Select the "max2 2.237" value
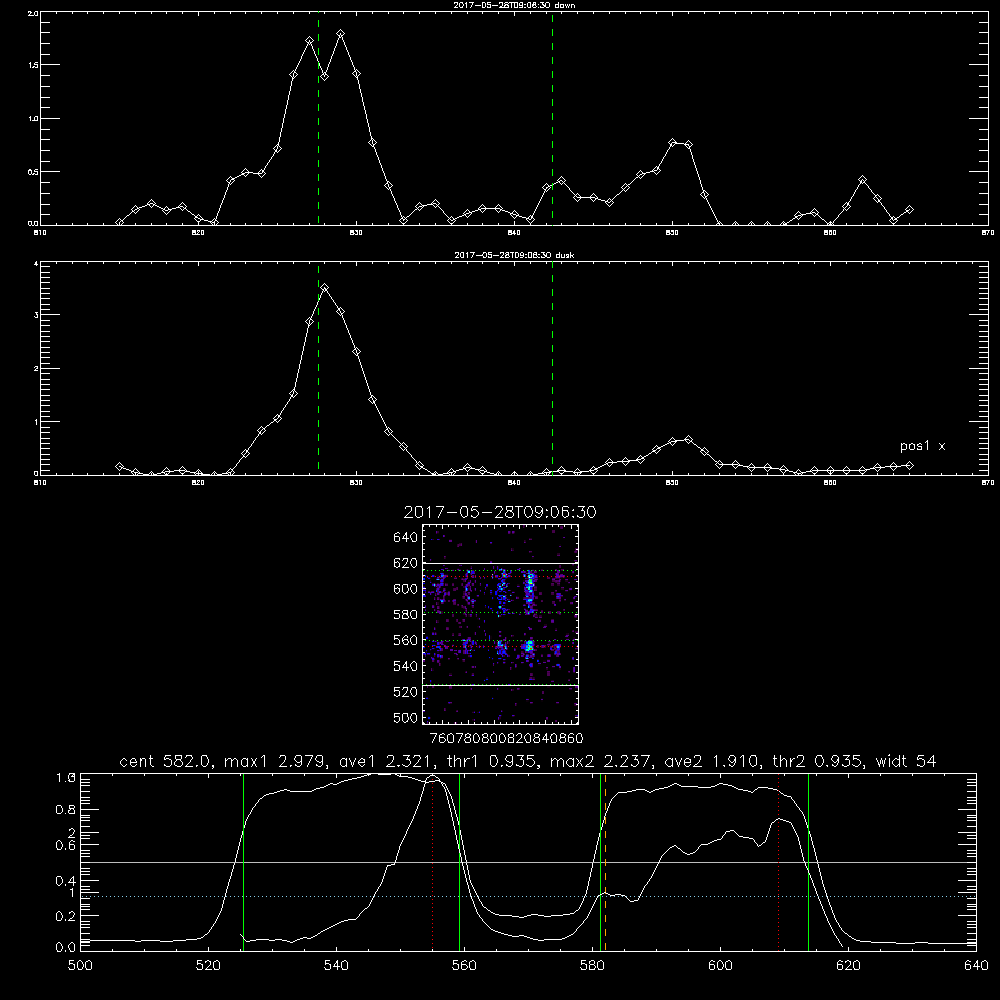The width and height of the screenshot is (1000, 1000). pos(603,761)
